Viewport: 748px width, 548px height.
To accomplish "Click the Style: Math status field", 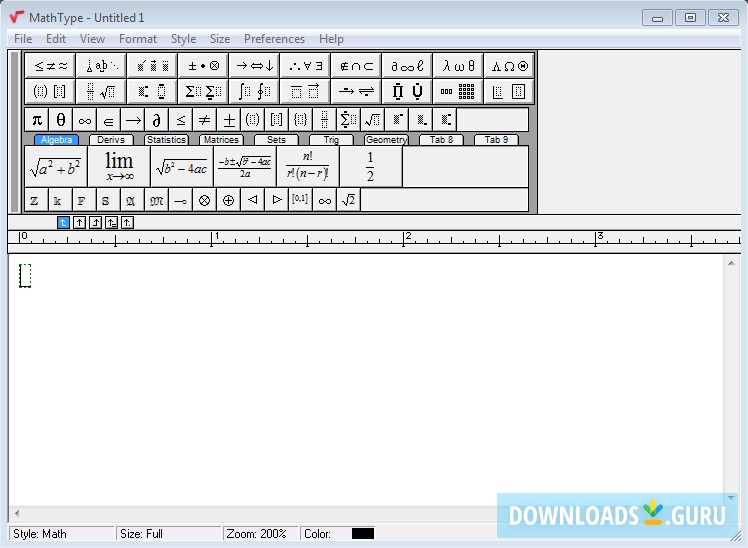I will (62, 534).
